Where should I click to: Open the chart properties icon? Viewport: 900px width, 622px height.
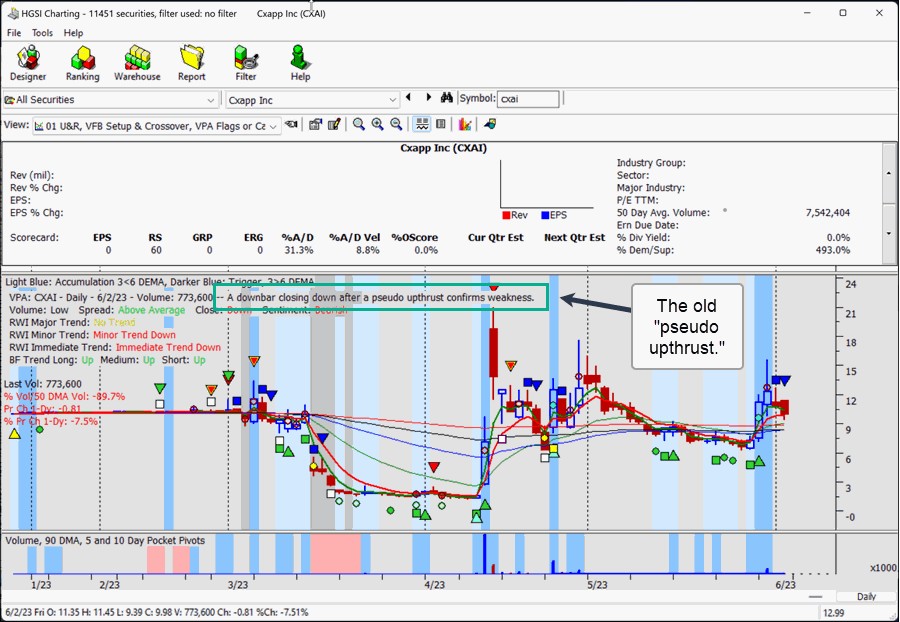pyautogui.click(x=315, y=124)
